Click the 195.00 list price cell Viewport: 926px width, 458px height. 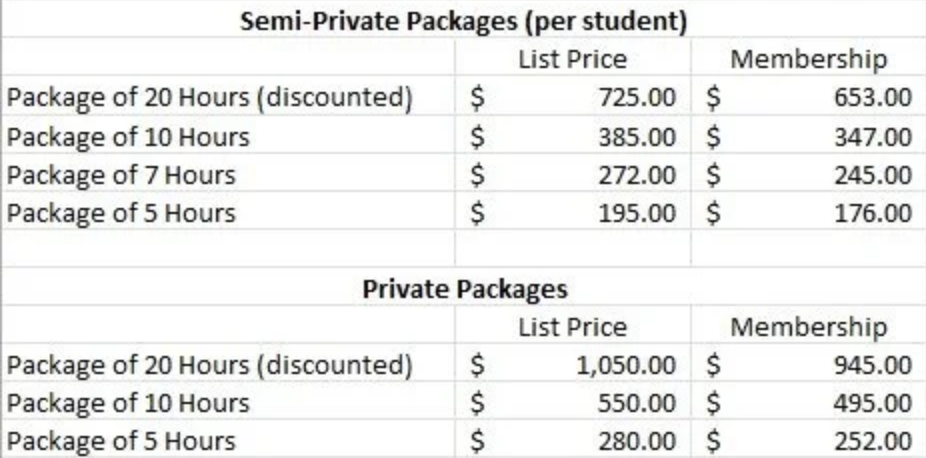573,211
